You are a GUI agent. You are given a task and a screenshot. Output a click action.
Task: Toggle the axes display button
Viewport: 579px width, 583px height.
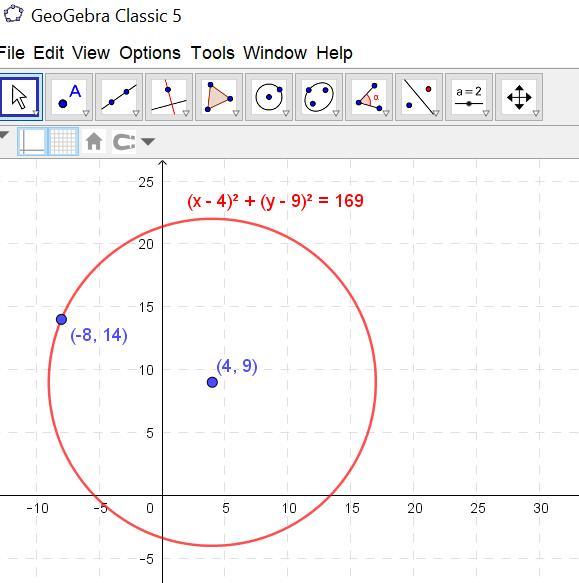pos(32,141)
